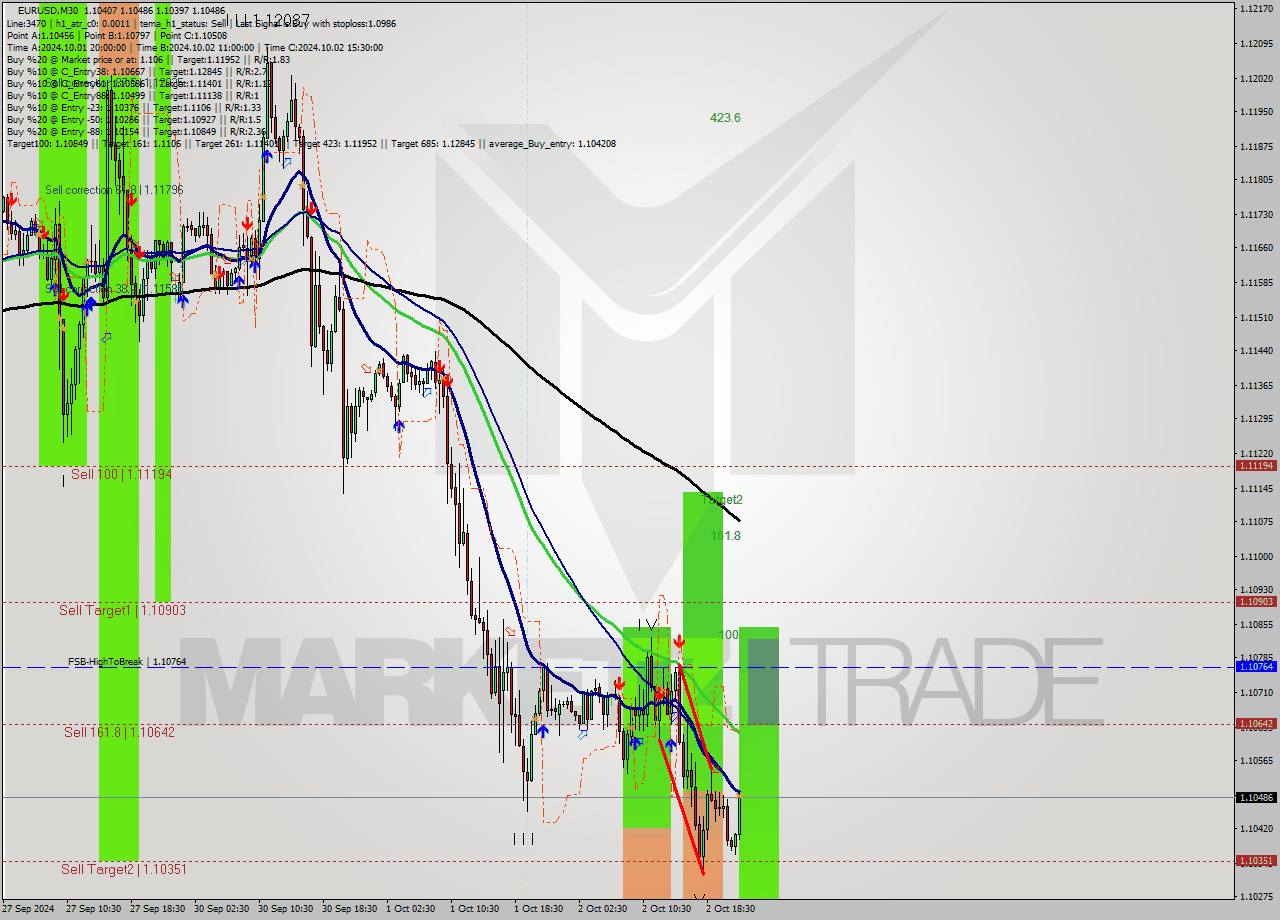Click the 'Point A:1.10456' info line

[x=117, y=35]
